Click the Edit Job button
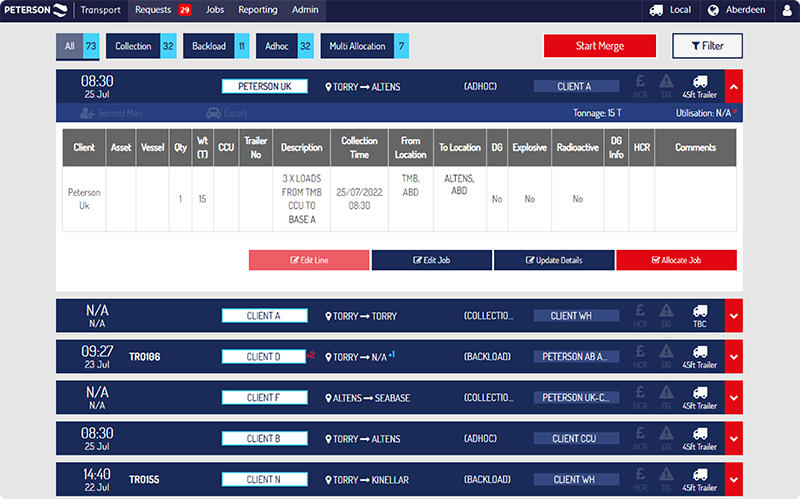This screenshot has width=800, height=499. (432, 260)
